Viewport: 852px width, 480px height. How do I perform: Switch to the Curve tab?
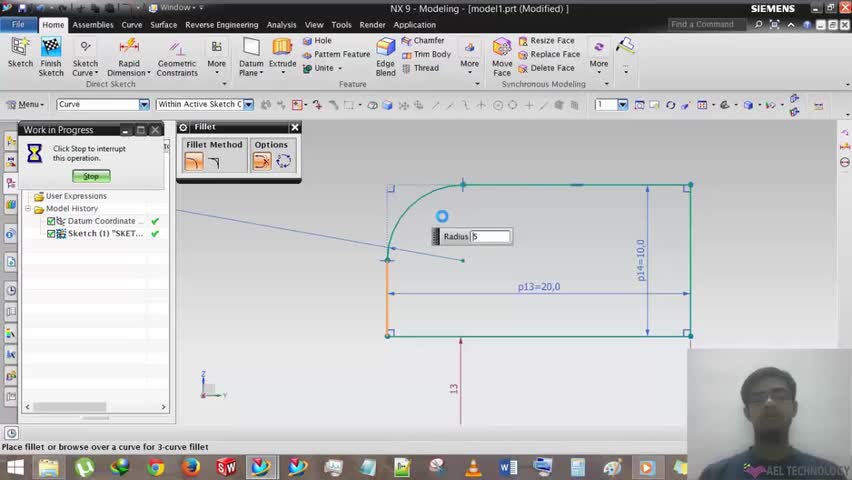pos(132,25)
